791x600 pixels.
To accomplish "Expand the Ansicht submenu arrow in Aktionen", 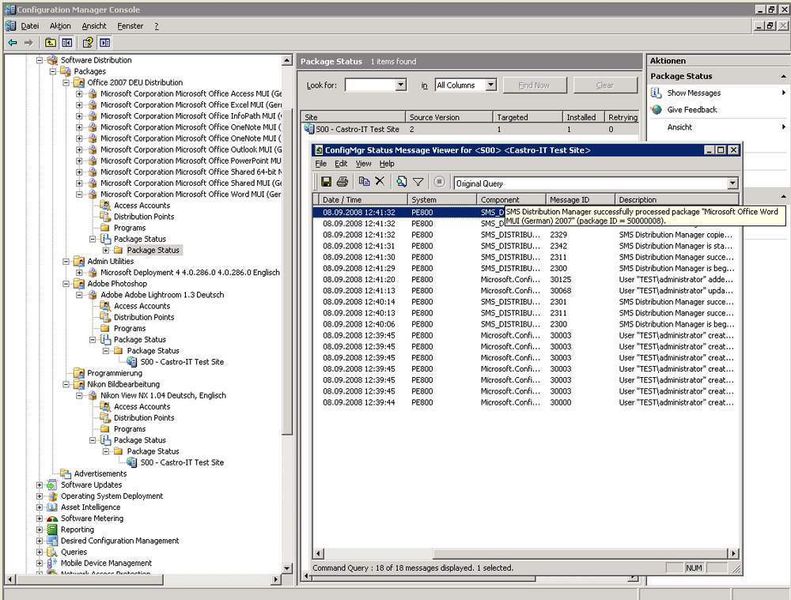I will 783,127.
